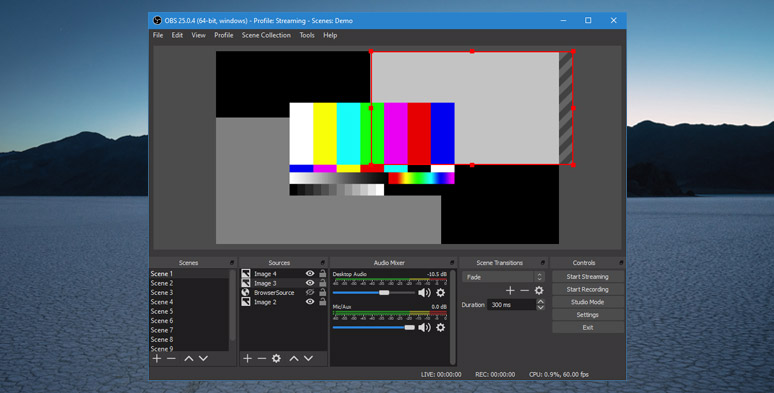Screen dimensions: 774x393
Task: Add a scene transition with the plus icon
Action: point(510,291)
